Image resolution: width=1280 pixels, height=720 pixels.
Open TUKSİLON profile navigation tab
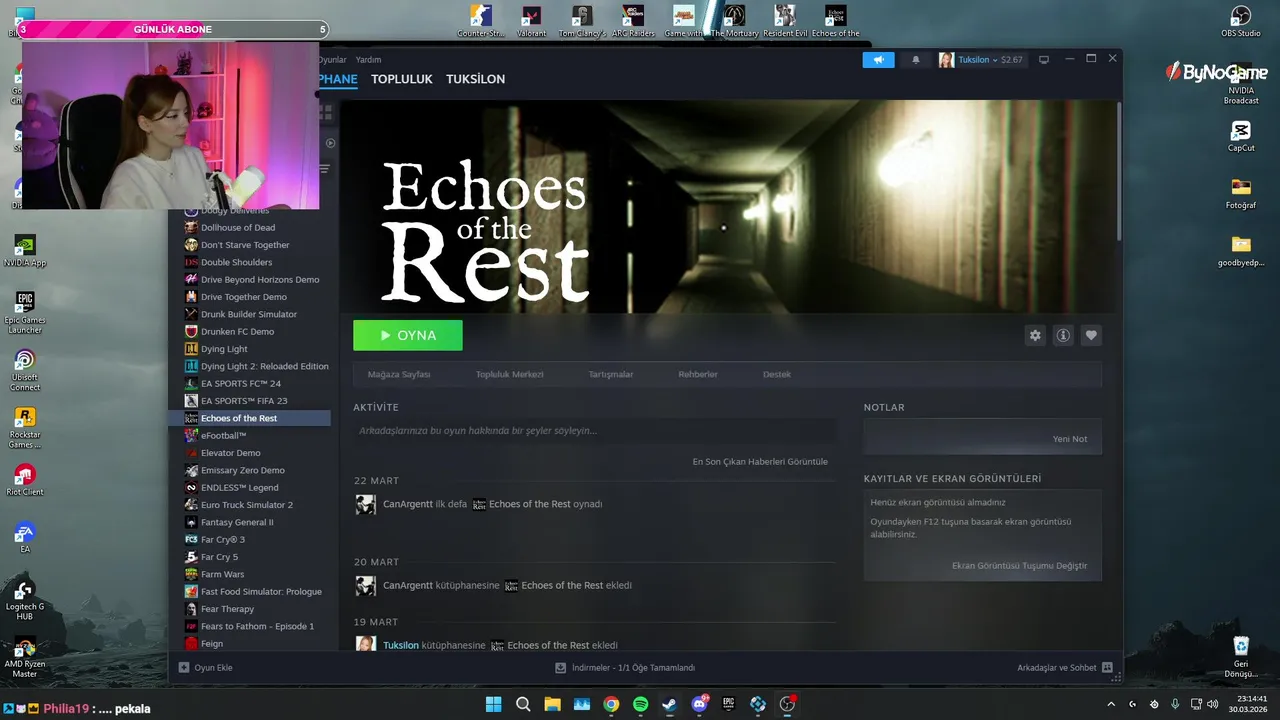tap(475, 79)
